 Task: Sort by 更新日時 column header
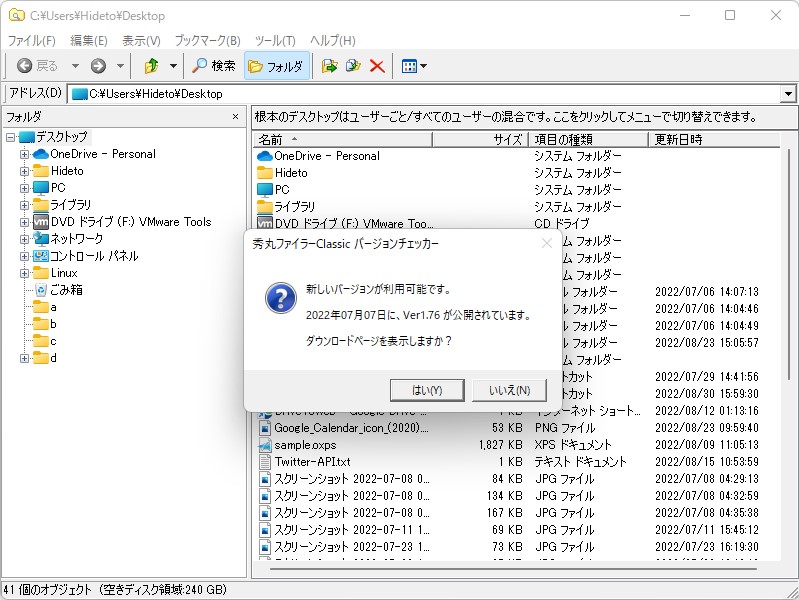coord(714,139)
